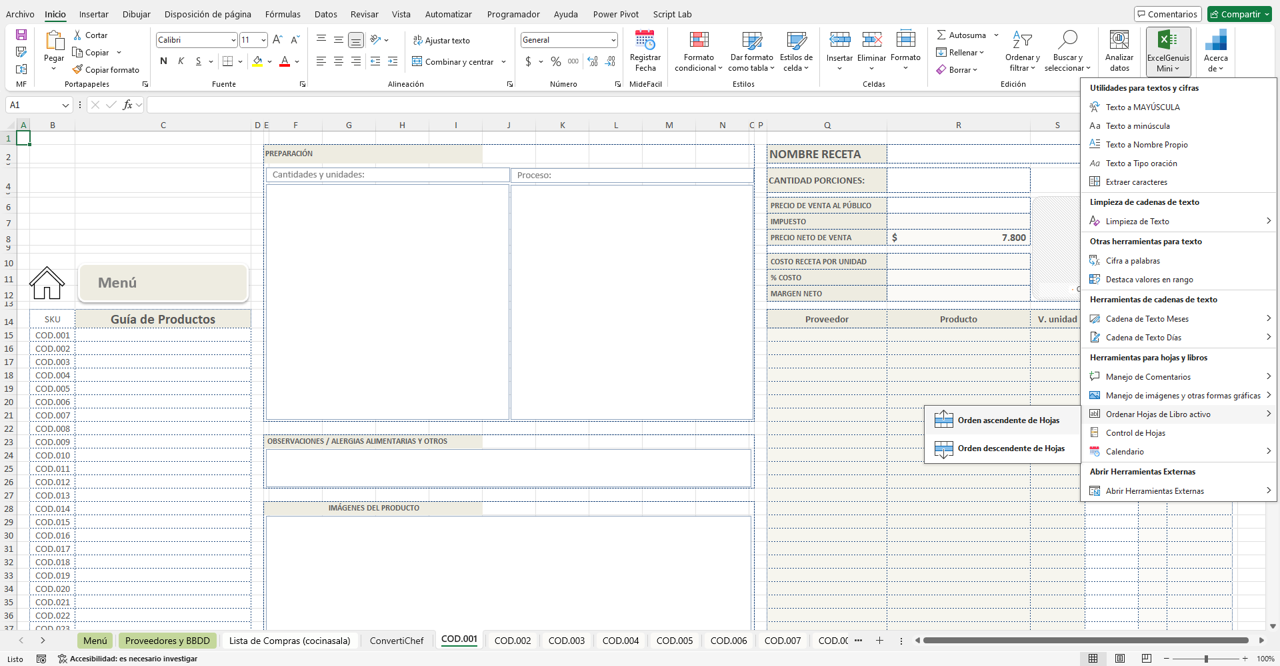Screen dimensions: 1280x666
Task: Click the horizontal sheet scrollbar
Action: (1085, 641)
